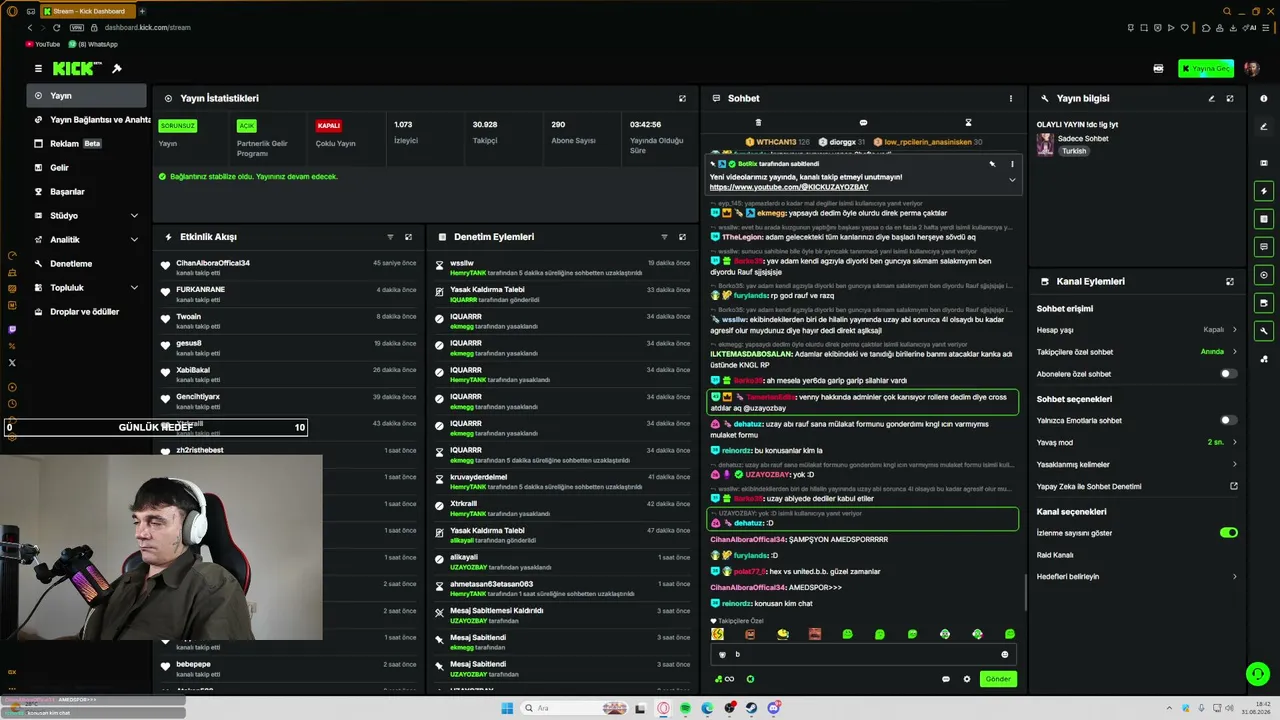Toggle the chat widget icon in right sidebar
1280x720 pixels.
click(x=1264, y=247)
